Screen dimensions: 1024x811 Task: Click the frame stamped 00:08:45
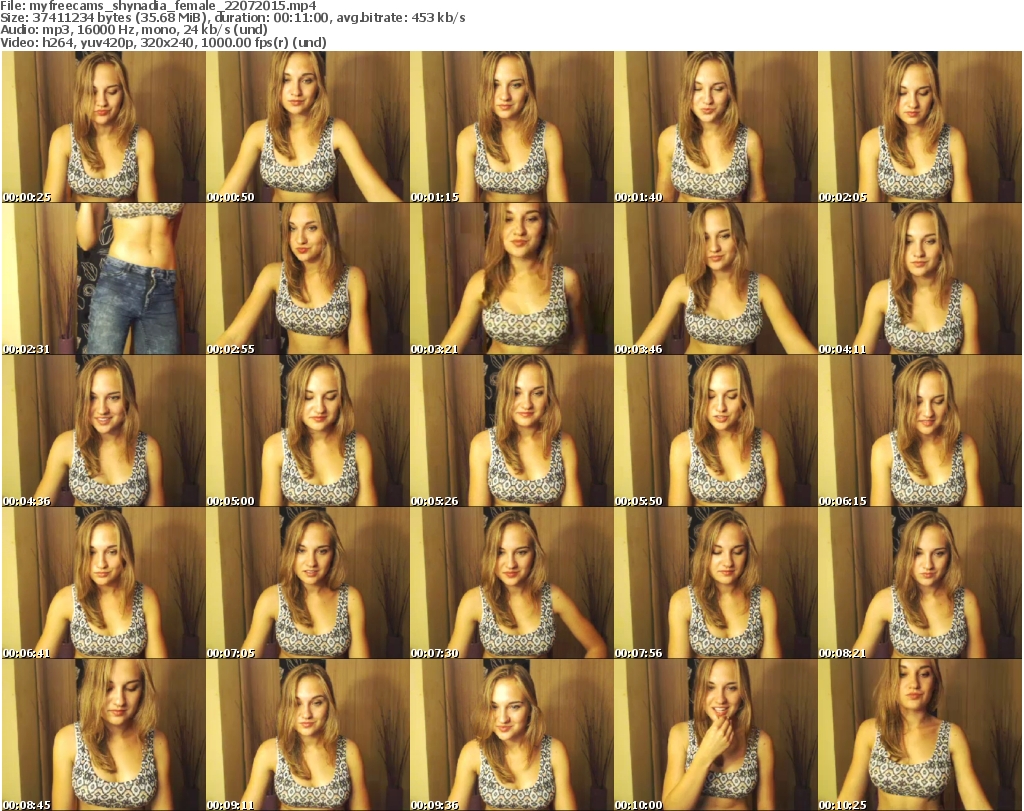(x=104, y=735)
